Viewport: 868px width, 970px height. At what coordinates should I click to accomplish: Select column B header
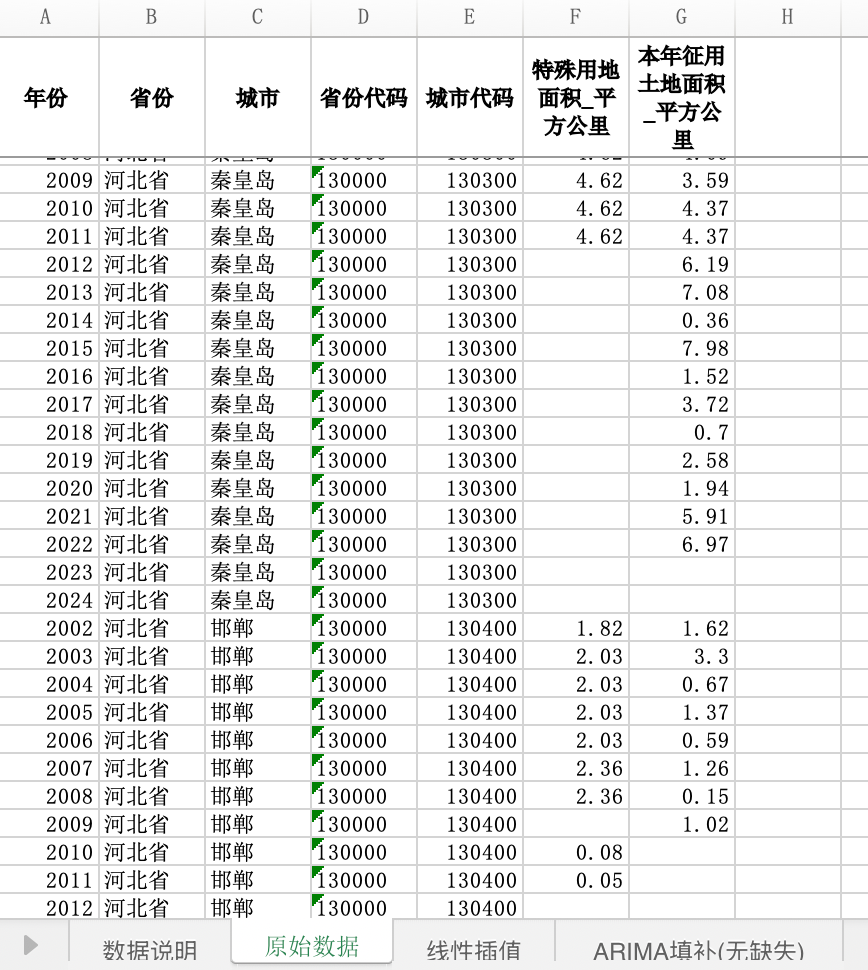tap(152, 17)
